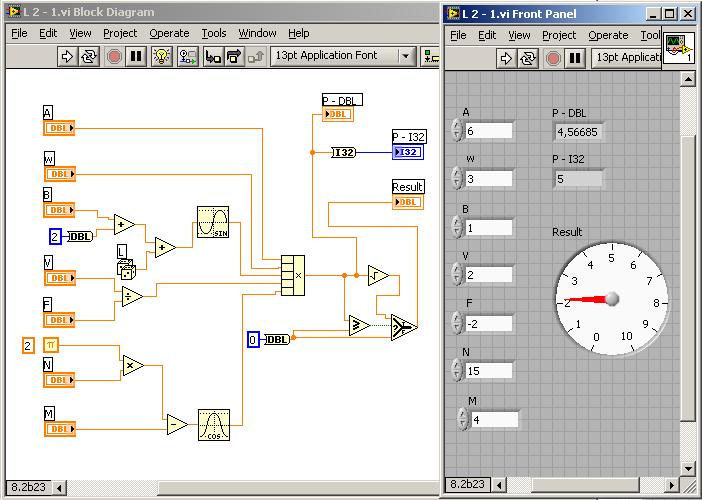Open File menu in Block Diagram window
The width and height of the screenshot is (702, 500).
pos(19,33)
